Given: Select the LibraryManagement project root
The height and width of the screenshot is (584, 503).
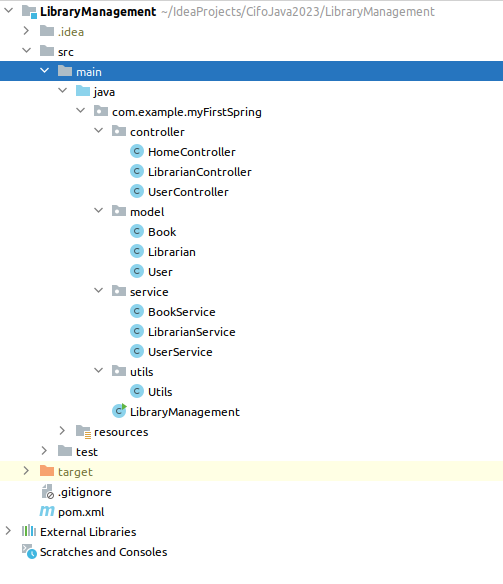Looking at the screenshot, I should click(98, 12).
